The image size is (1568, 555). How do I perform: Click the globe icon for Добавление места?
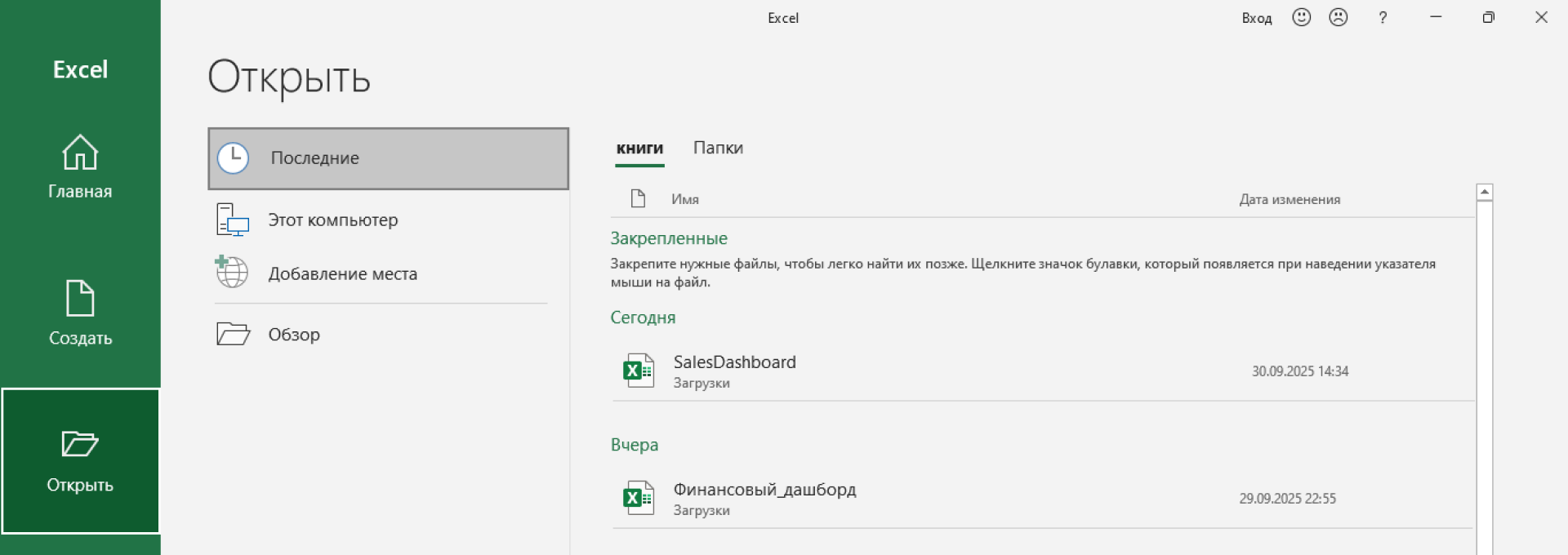coord(232,273)
